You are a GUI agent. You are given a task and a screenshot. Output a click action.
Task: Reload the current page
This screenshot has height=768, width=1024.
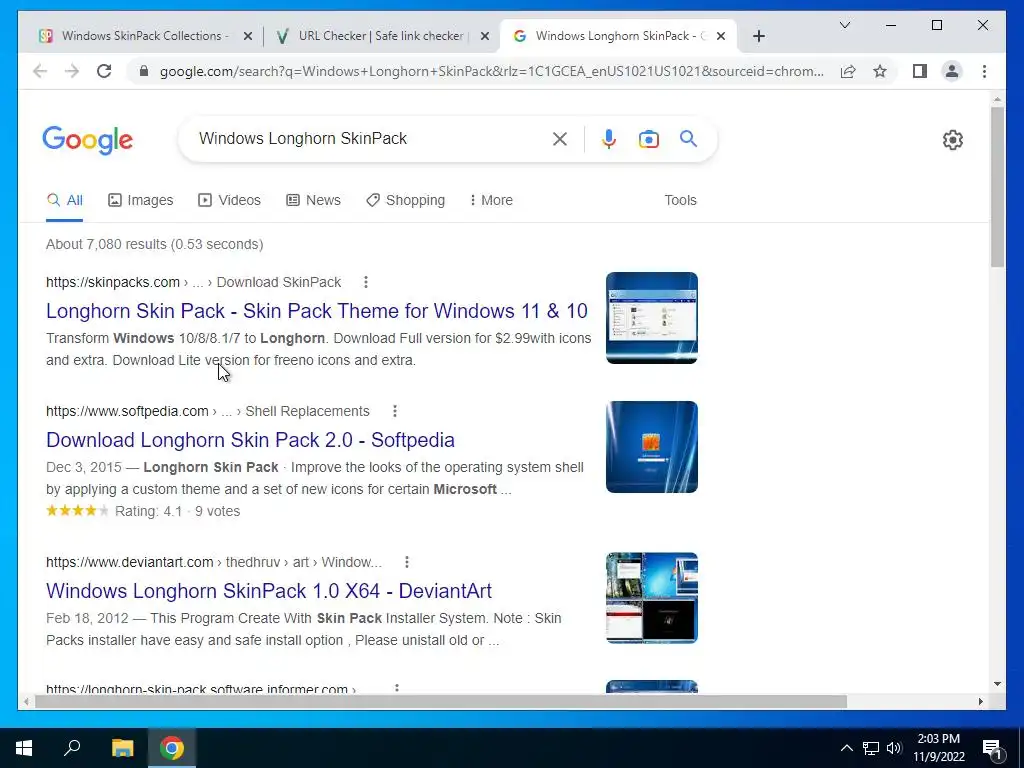104,71
